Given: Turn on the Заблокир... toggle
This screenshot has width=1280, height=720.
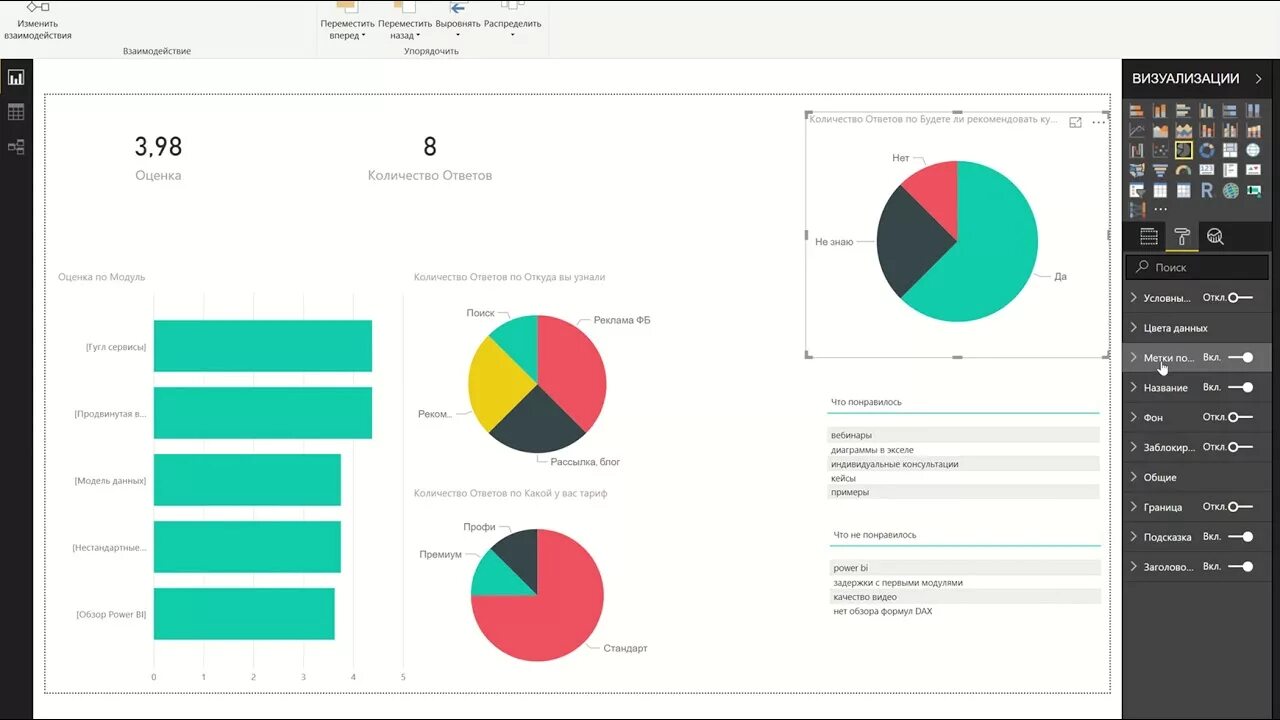Looking at the screenshot, I should [1240, 447].
